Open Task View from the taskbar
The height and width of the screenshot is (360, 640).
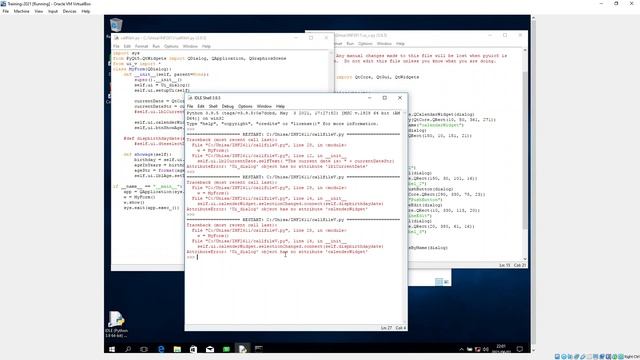point(144,349)
